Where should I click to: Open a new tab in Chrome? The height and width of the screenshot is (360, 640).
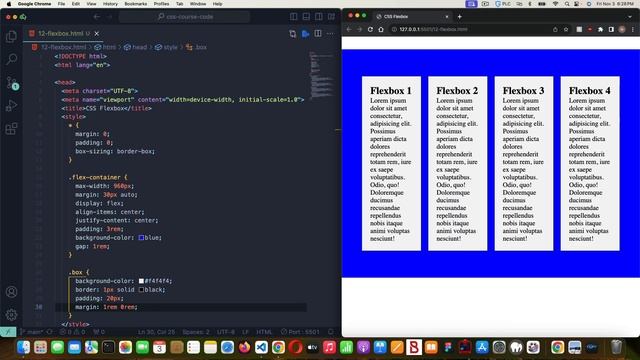click(x=460, y=17)
